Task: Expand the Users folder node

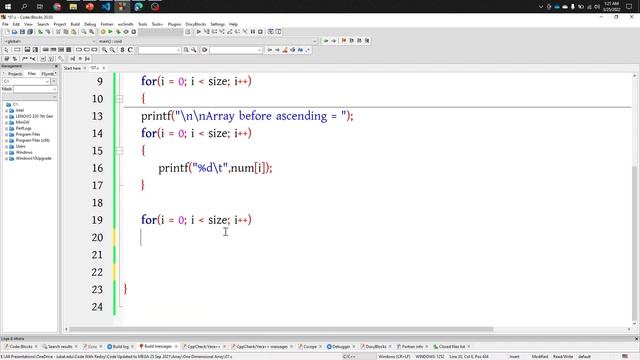Action: 6,147
